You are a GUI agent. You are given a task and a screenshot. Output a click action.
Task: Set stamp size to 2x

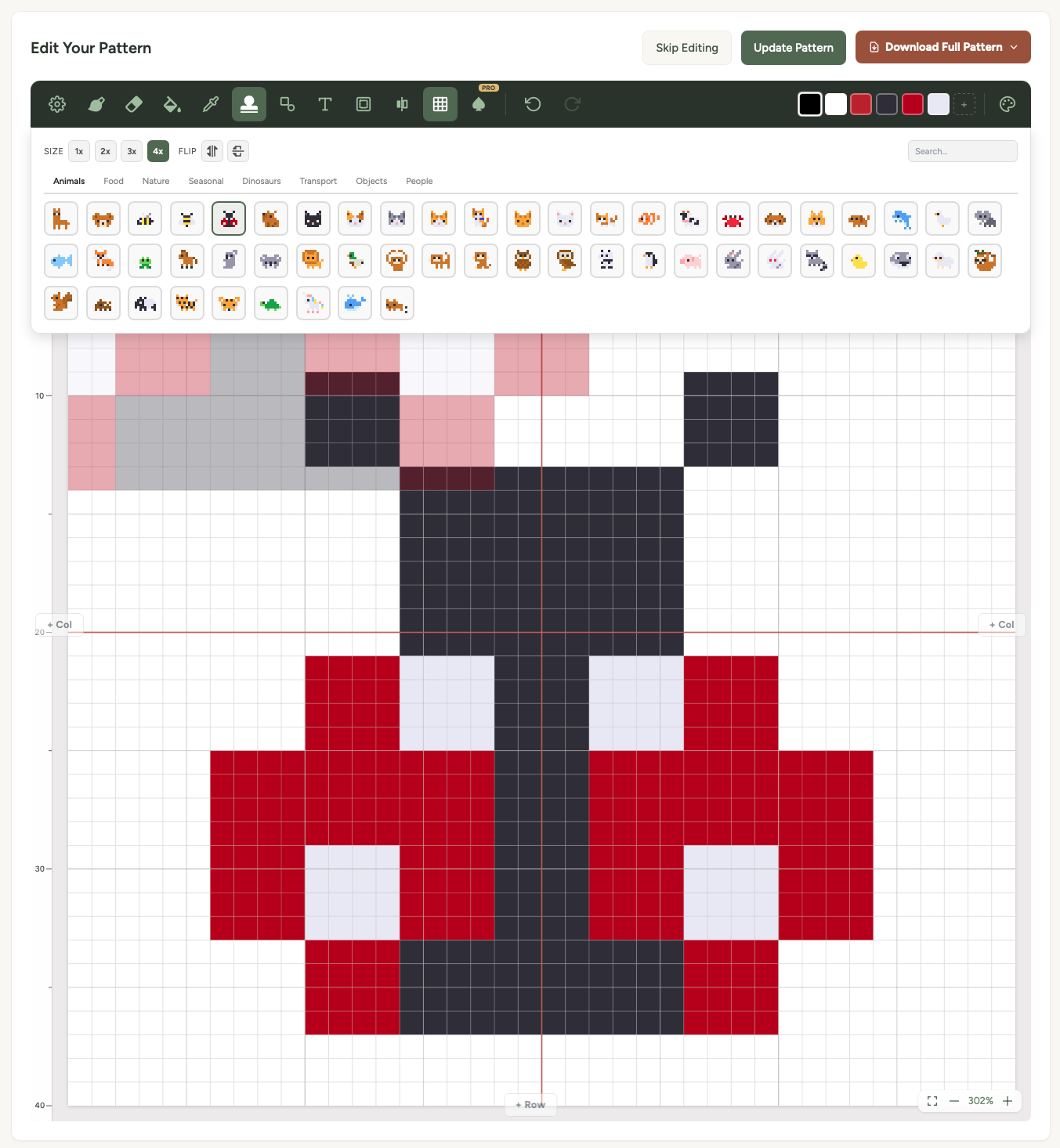pyautogui.click(x=106, y=151)
